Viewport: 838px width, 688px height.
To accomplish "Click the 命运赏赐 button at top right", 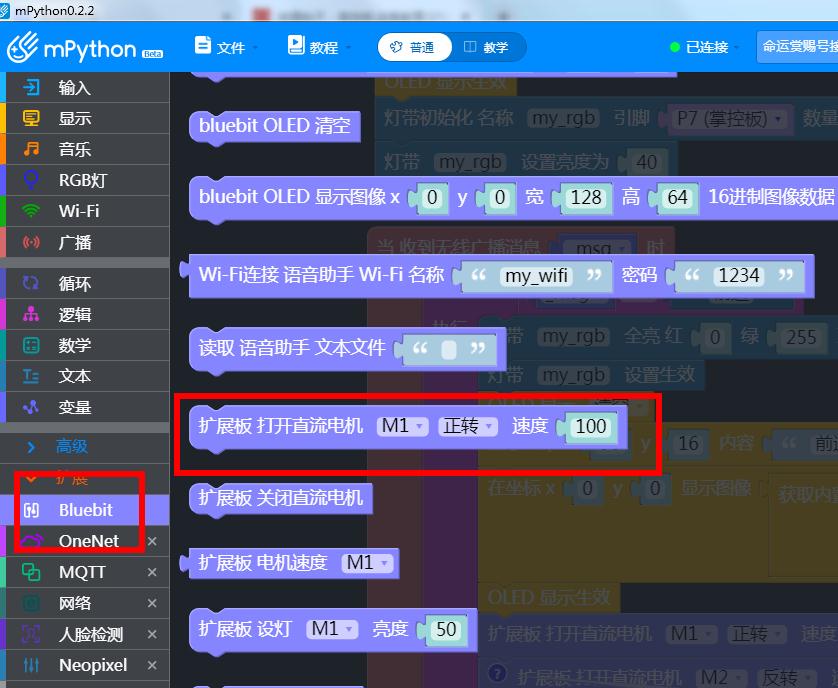I will click(798, 47).
